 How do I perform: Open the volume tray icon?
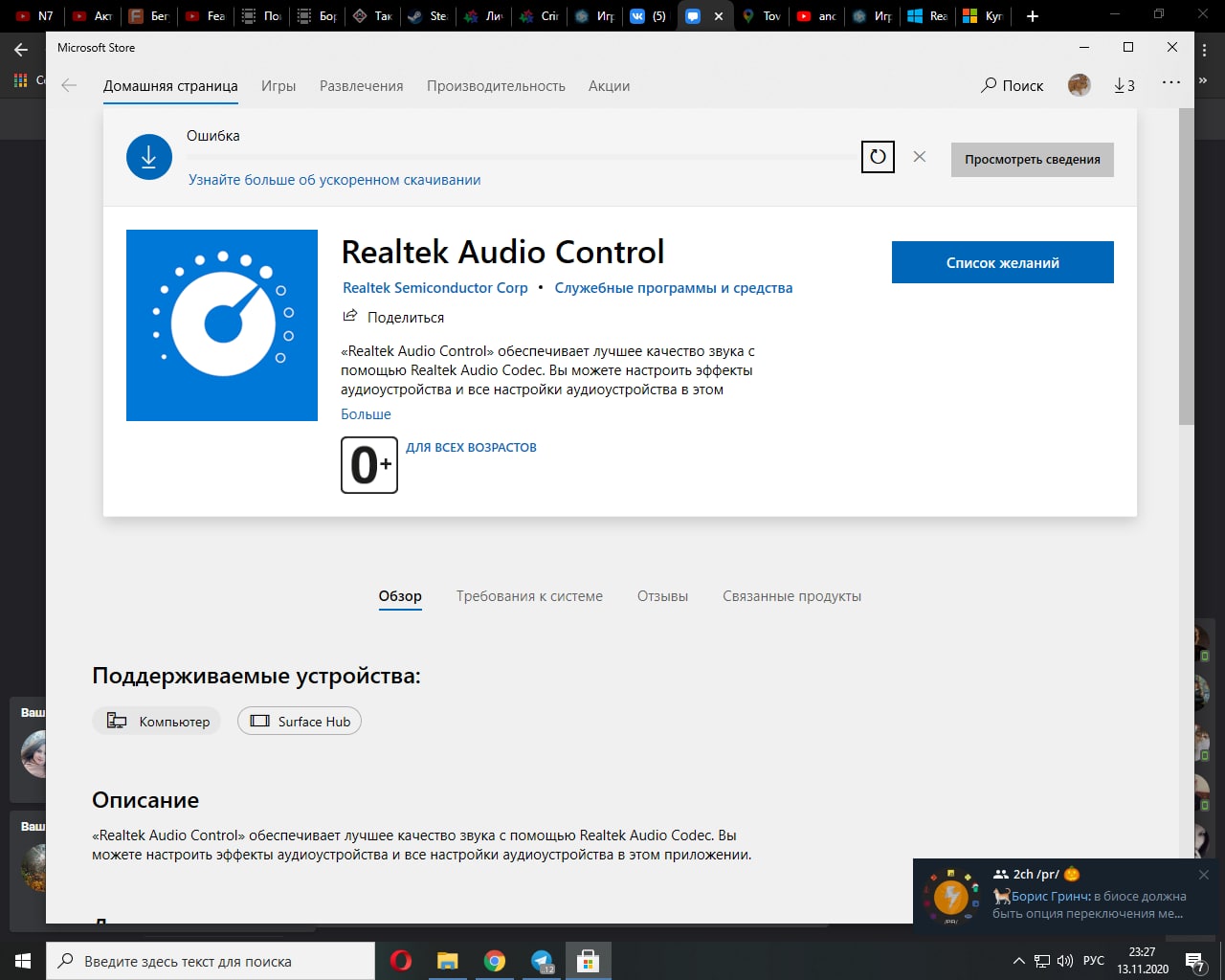(1065, 961)
